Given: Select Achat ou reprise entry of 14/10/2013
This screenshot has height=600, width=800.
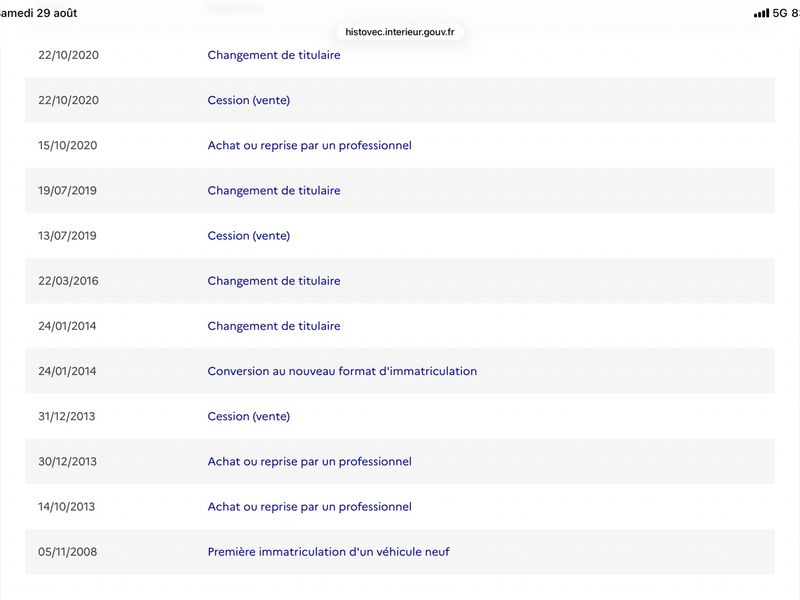Looking at the screenshot, I should (x=309, y=507).
